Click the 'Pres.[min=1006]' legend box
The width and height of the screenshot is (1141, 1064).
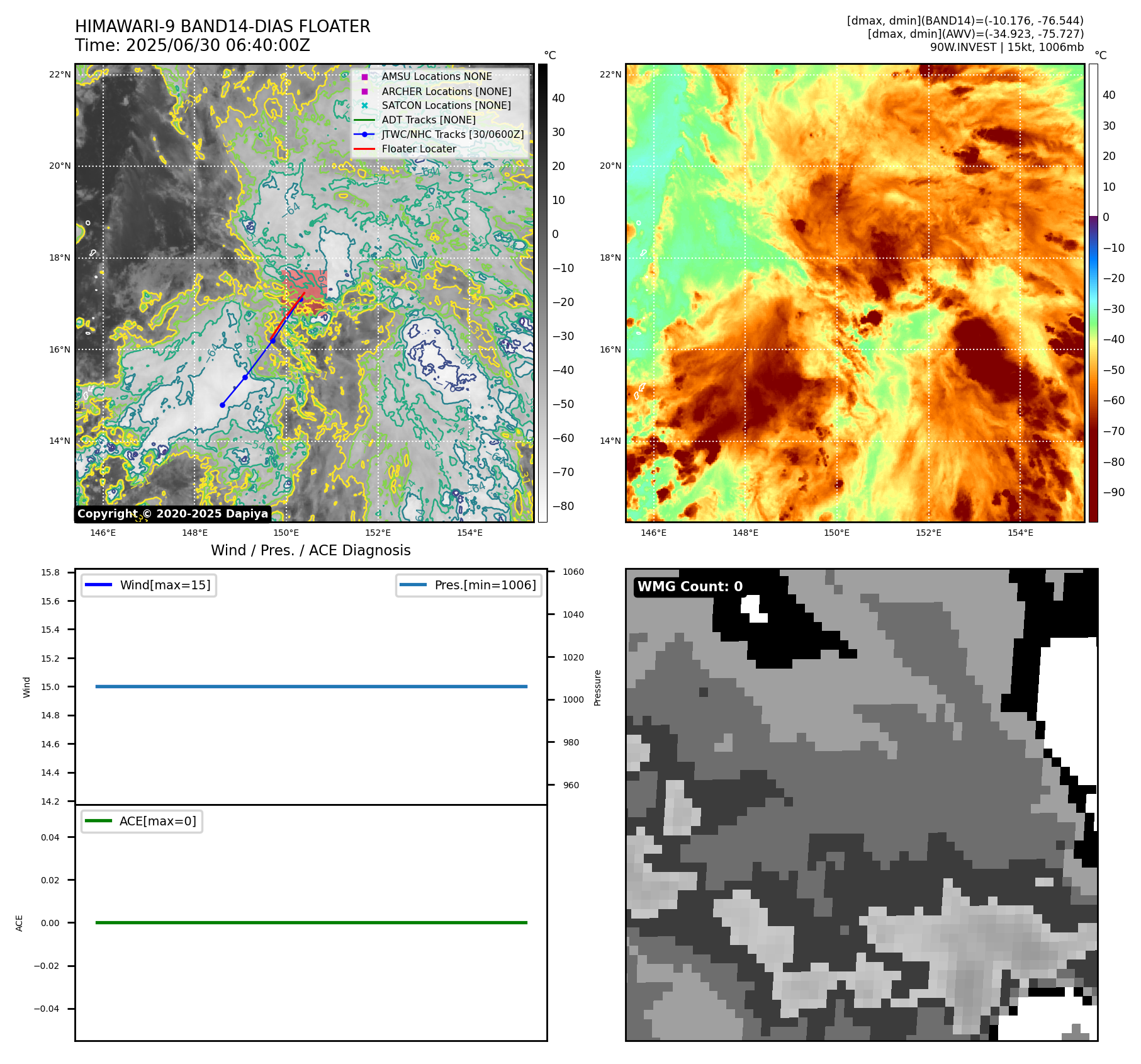469,586
